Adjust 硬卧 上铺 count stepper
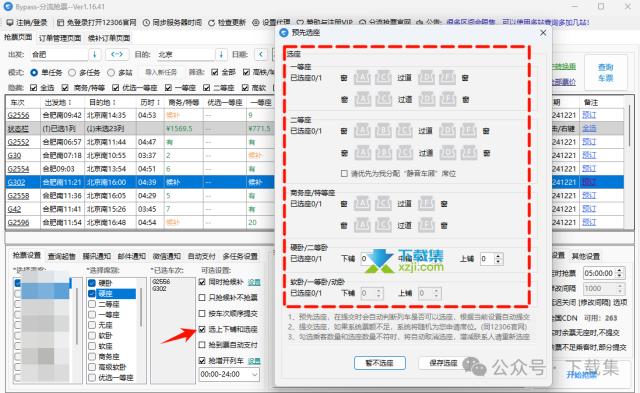The width and height of the screenshot is (640, 393). 498,258
